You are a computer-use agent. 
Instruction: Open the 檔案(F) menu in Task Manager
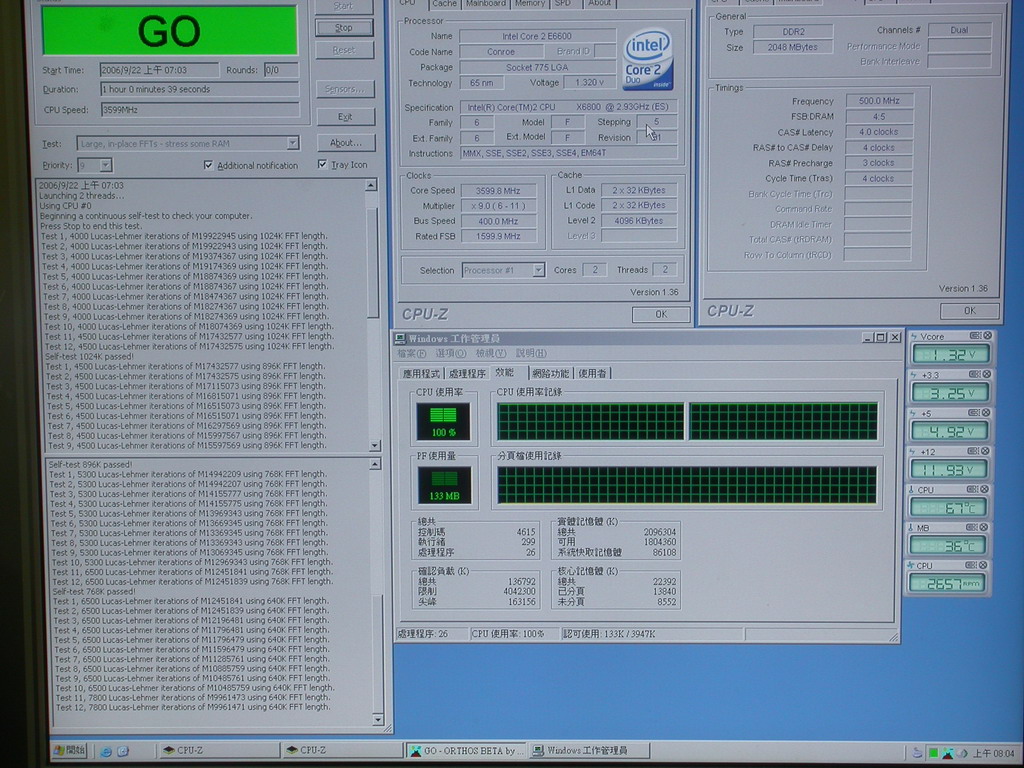click(x=411, y=353)
